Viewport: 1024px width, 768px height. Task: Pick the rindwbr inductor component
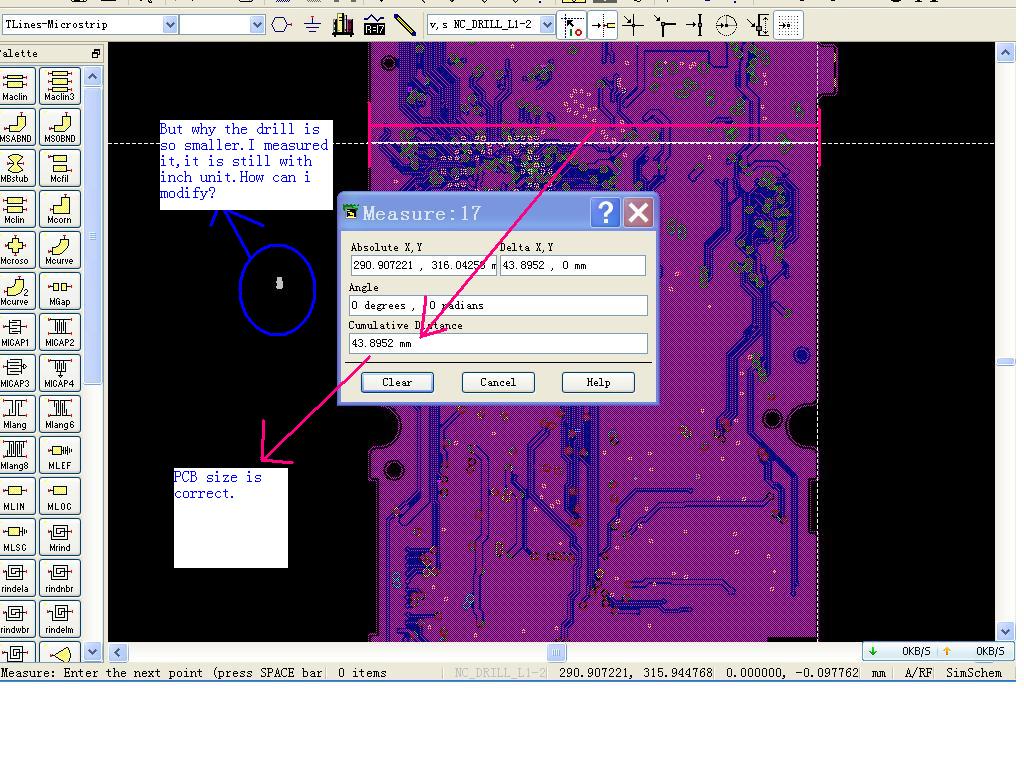16,620
